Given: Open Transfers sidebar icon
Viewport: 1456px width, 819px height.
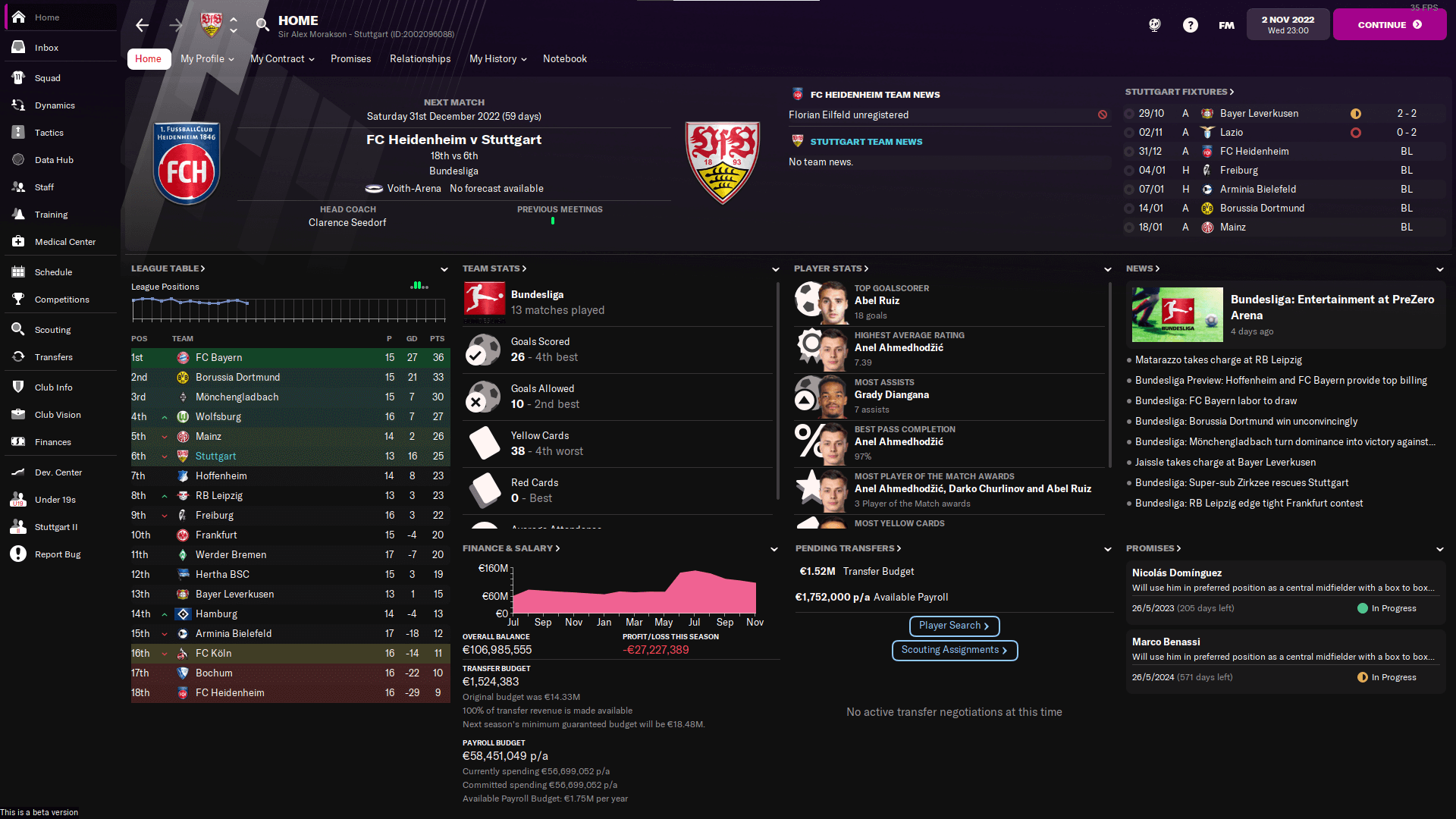Looking at the screenshot, I should pyautogui.click(x=19, y=357).
